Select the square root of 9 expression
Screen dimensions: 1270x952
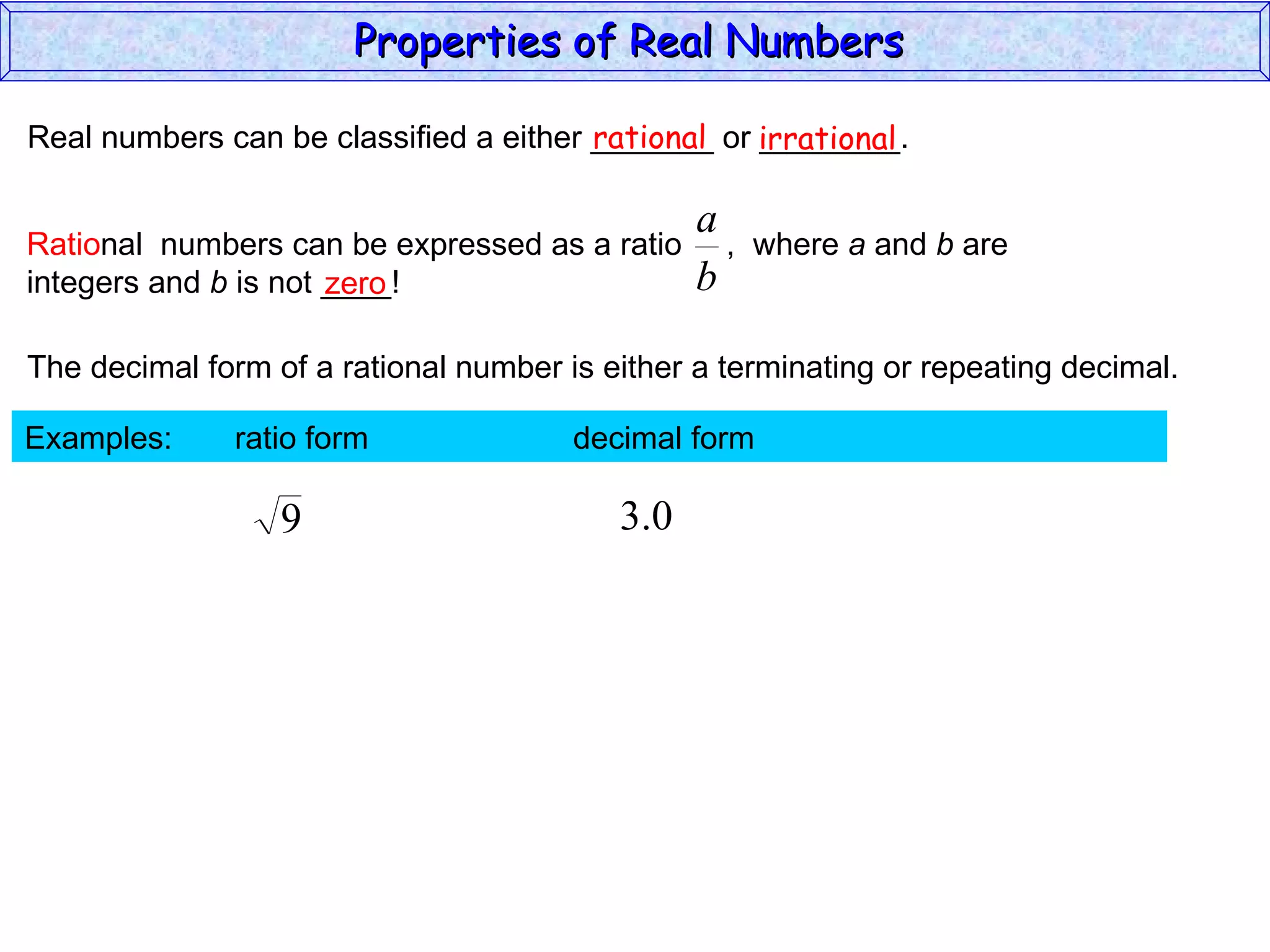coord(278,515)
